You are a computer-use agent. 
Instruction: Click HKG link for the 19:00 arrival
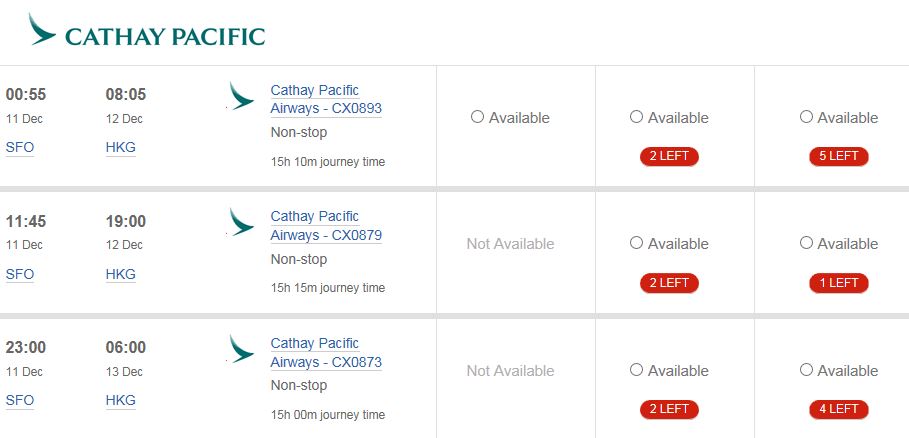(121, 274)
